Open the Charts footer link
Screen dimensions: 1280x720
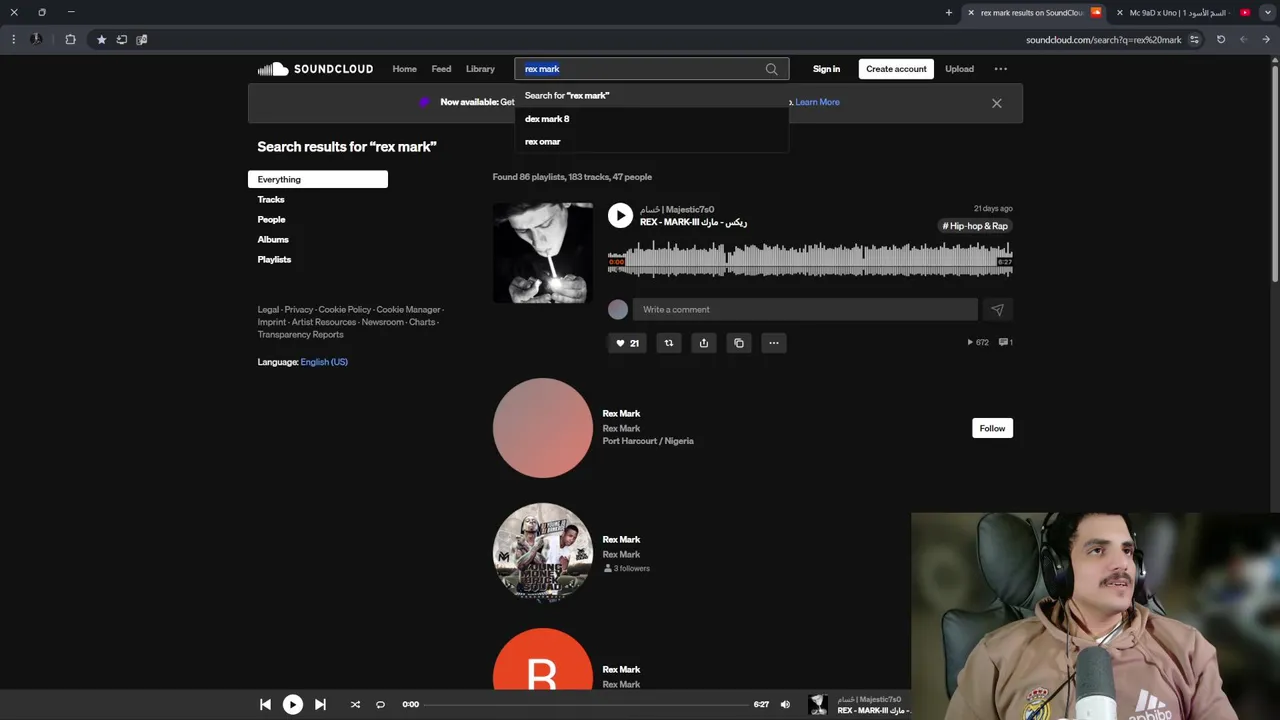coord(422,322)
